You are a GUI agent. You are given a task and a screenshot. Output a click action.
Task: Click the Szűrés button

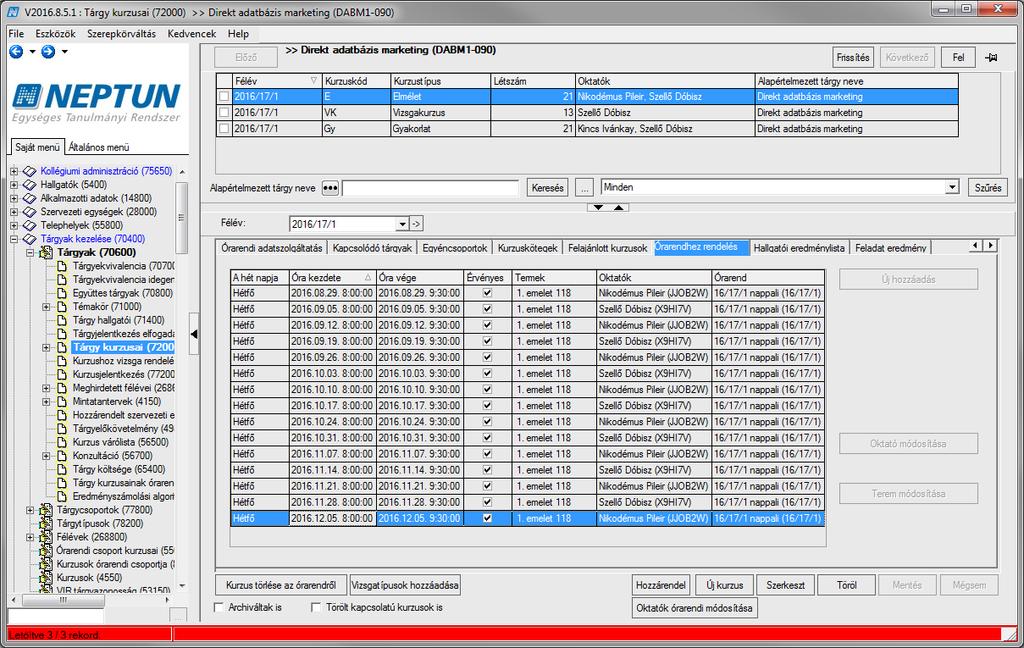pyautogui.click(x=988, y=188)
